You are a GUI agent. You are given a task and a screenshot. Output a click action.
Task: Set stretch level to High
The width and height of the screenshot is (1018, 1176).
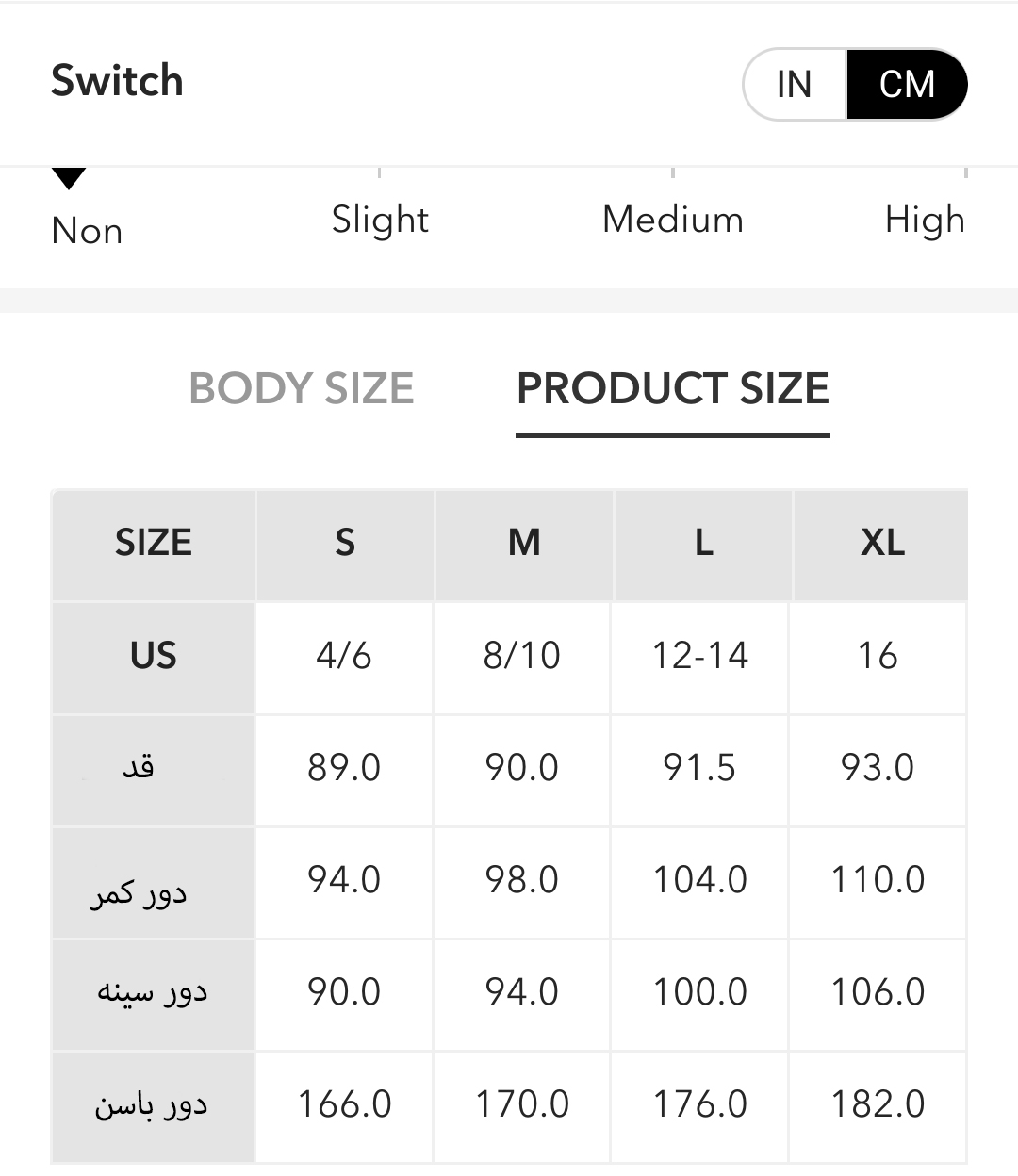pos(925,219)
